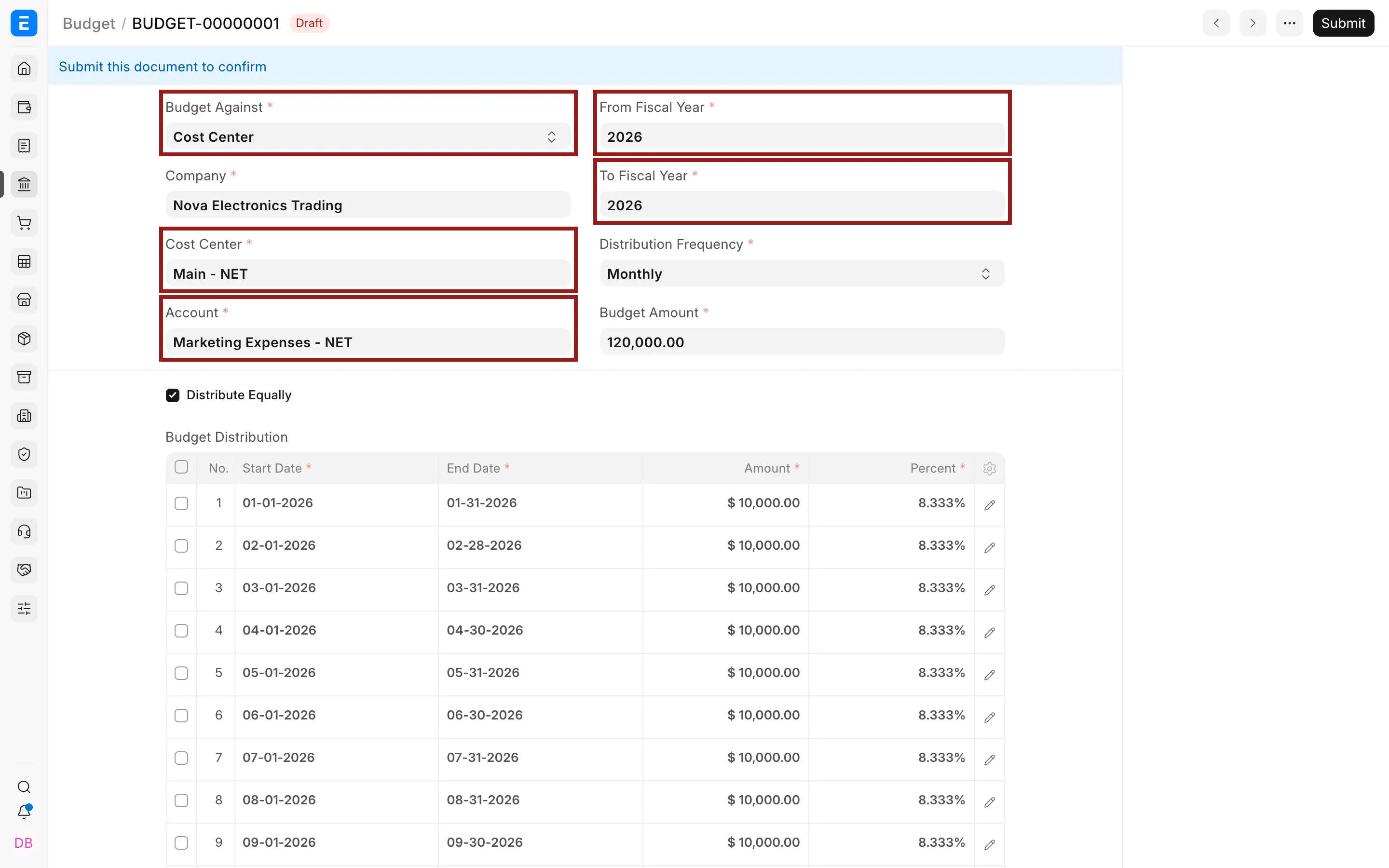
Task: Open the Home icon in sidebar
Action: (x=24, y=68)
